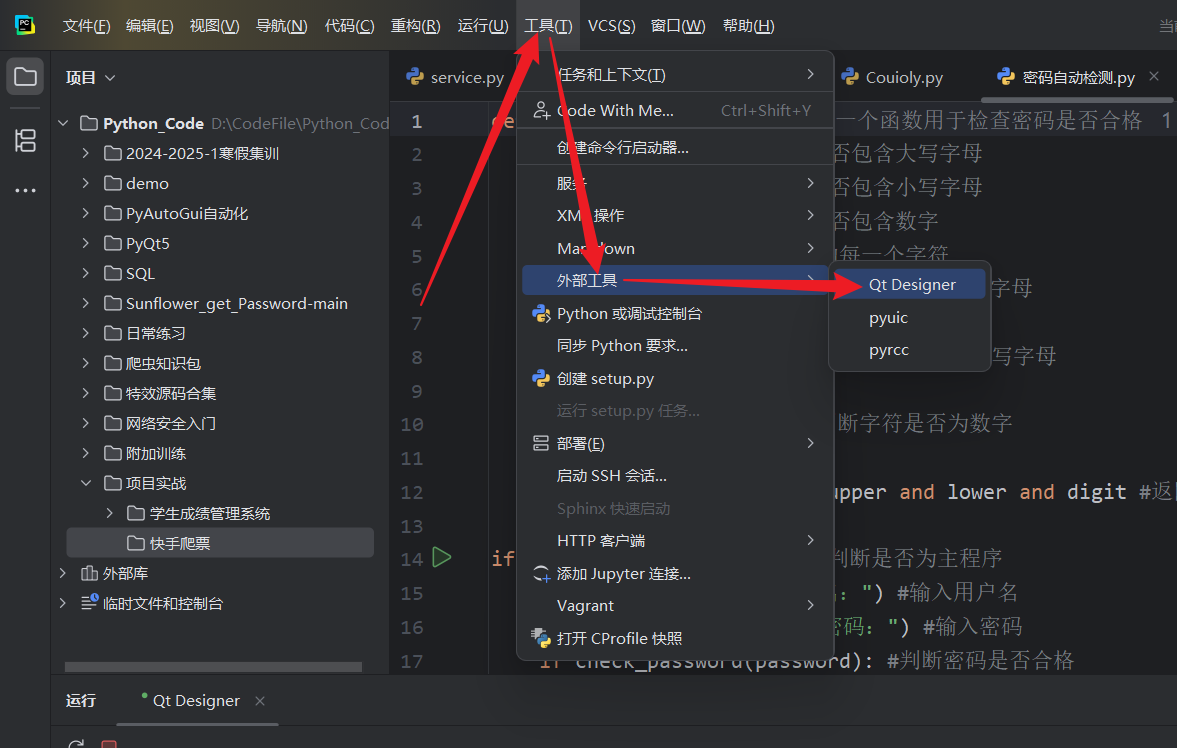Click the Add Jupyter connection icon
The height and width of the screenshot is (748, 1177).
[x=540, y=574]
